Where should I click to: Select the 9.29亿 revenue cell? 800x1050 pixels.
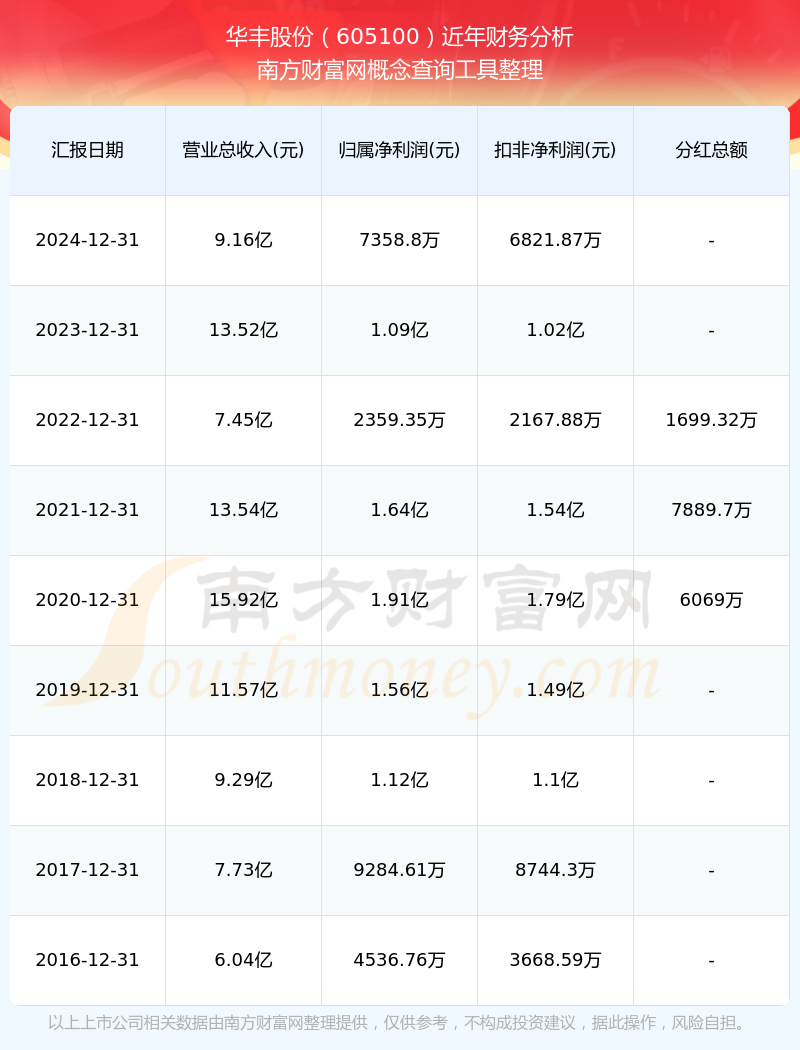pos(244,780)
